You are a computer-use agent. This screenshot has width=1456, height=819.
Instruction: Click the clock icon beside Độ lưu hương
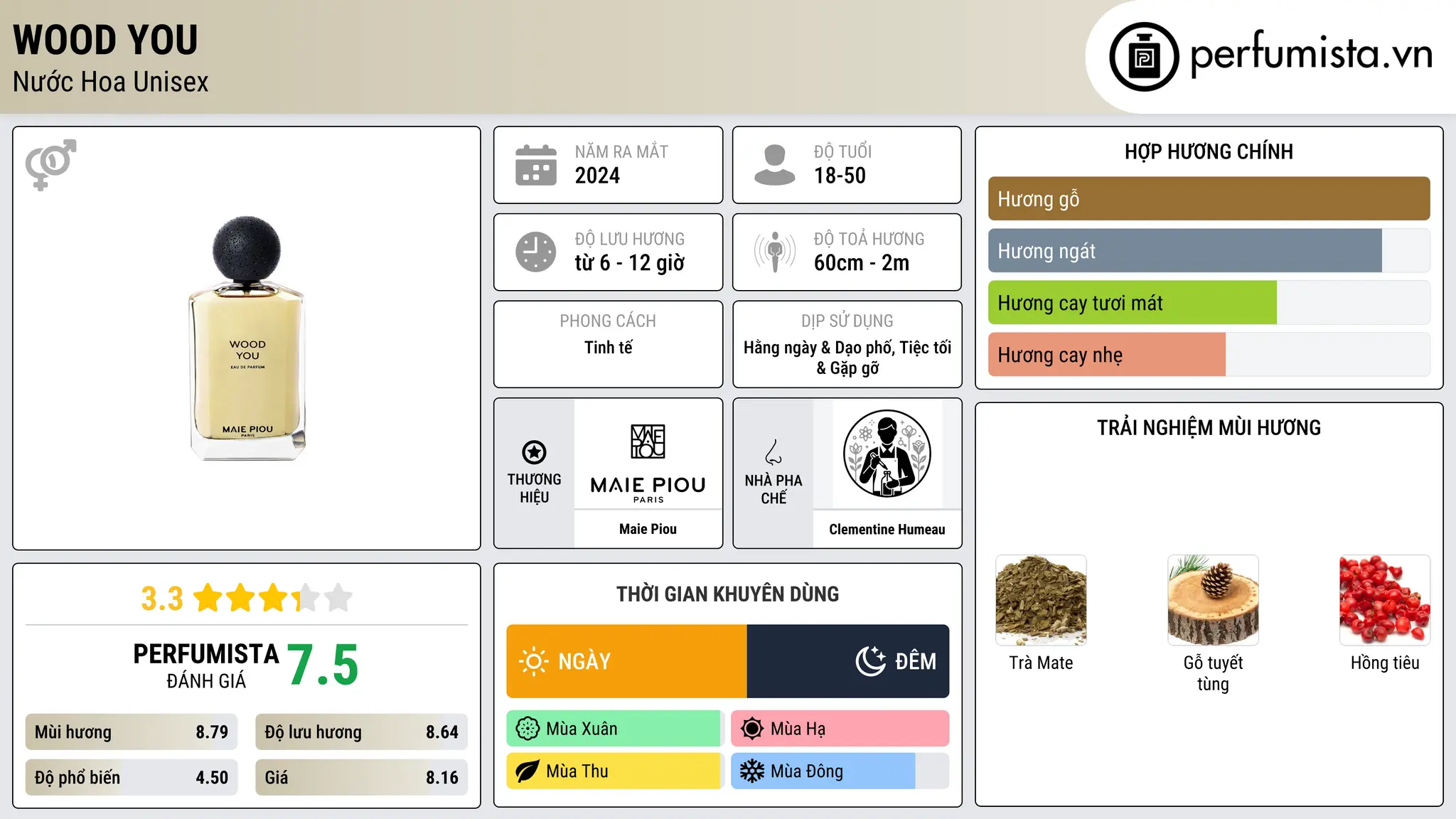coord(535,252)
